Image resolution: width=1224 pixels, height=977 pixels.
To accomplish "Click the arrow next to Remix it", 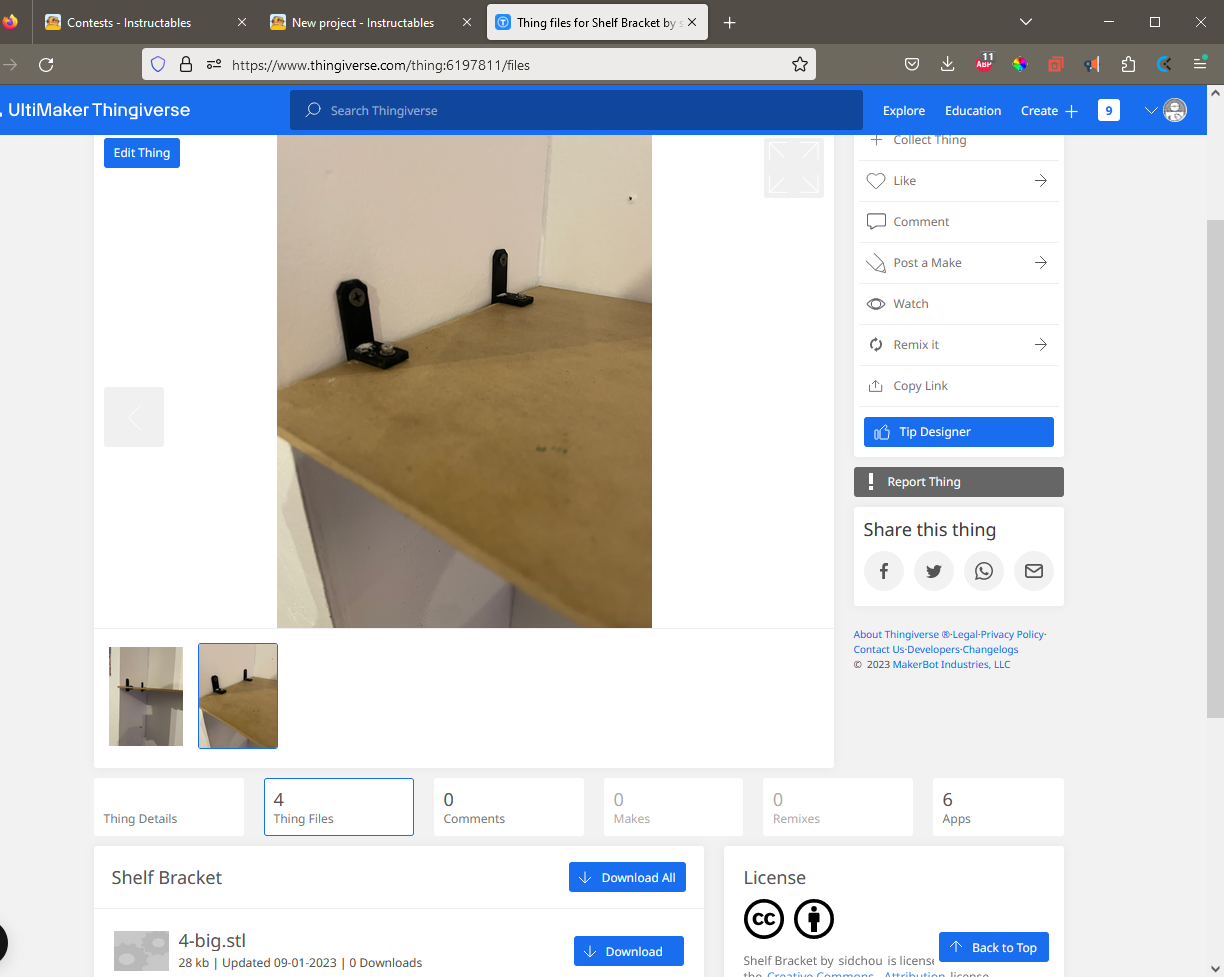I will [1041, 345].
